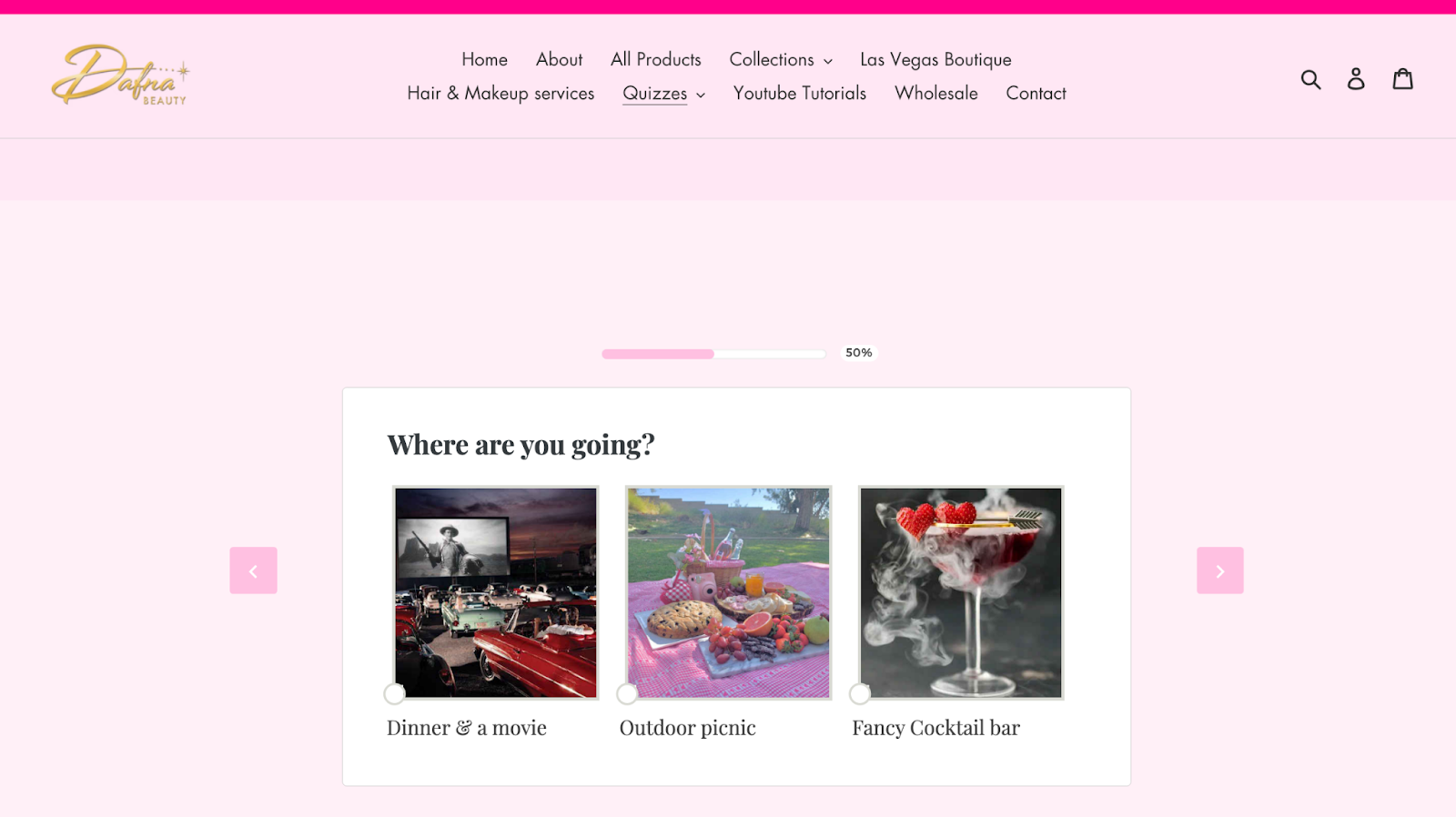This screenshot has height=817, width=1456.
Task: Open the Home menu item
Action: pos(484,59)
